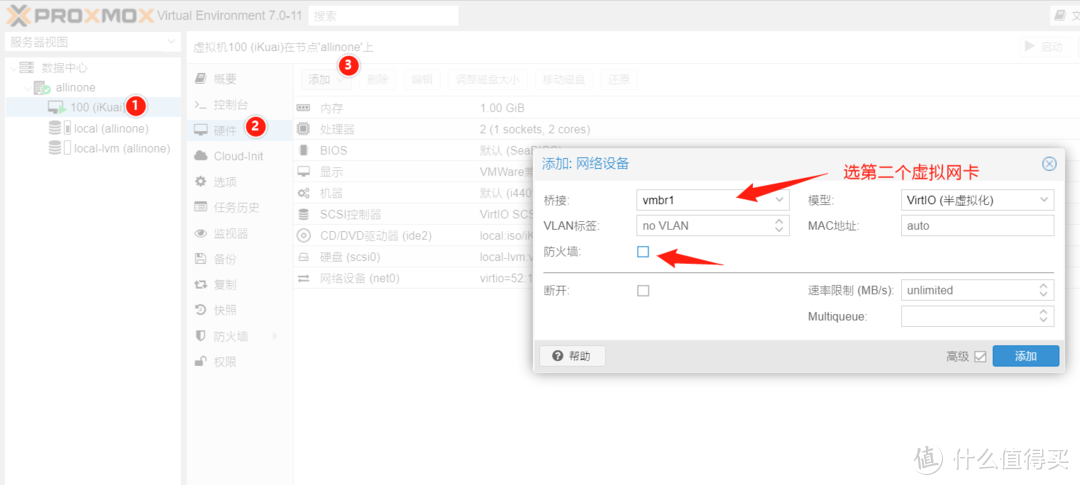Open the Options (选项) tab
This screenshot has height=485, width=1080.
click(x=240, y=182)
